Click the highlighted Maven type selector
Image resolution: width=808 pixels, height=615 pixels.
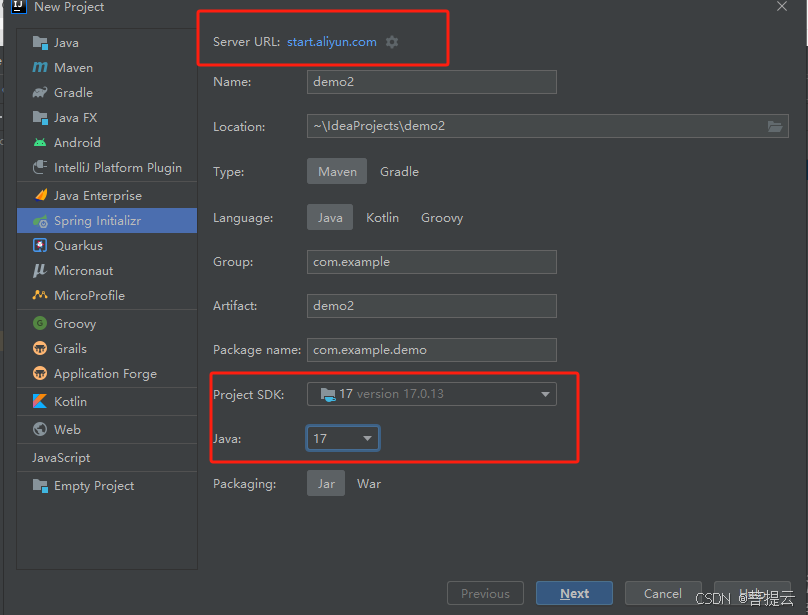coord(336,171)
